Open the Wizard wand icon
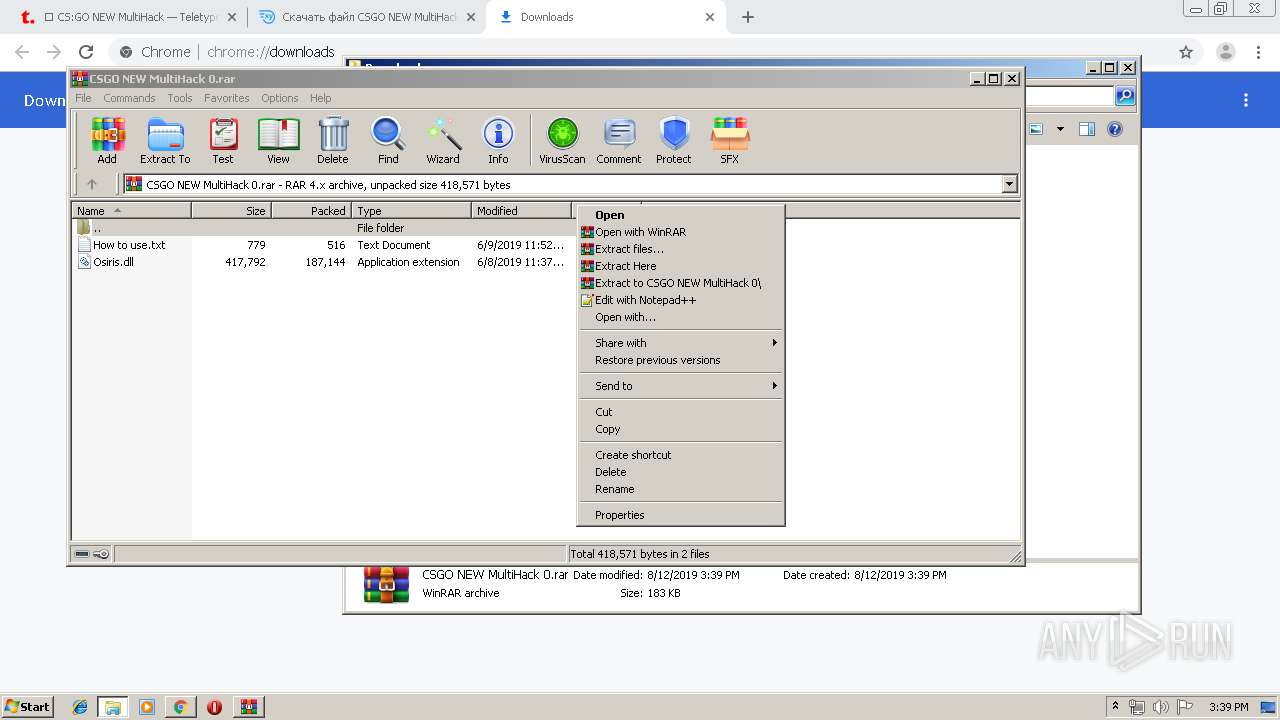The width and height of the screenshot is (1280, 720). point(443,140)
